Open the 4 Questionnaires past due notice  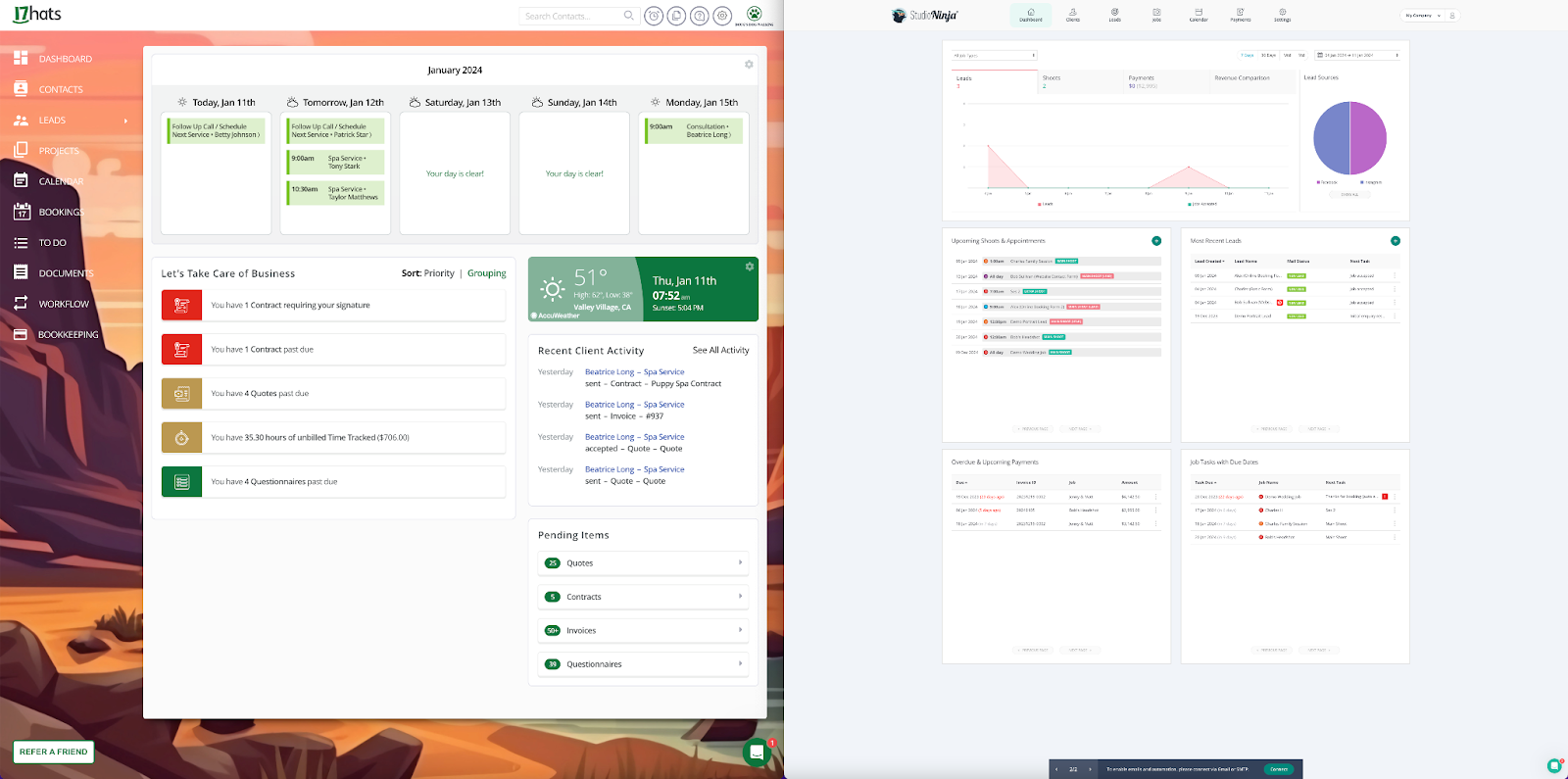point(333,482)
